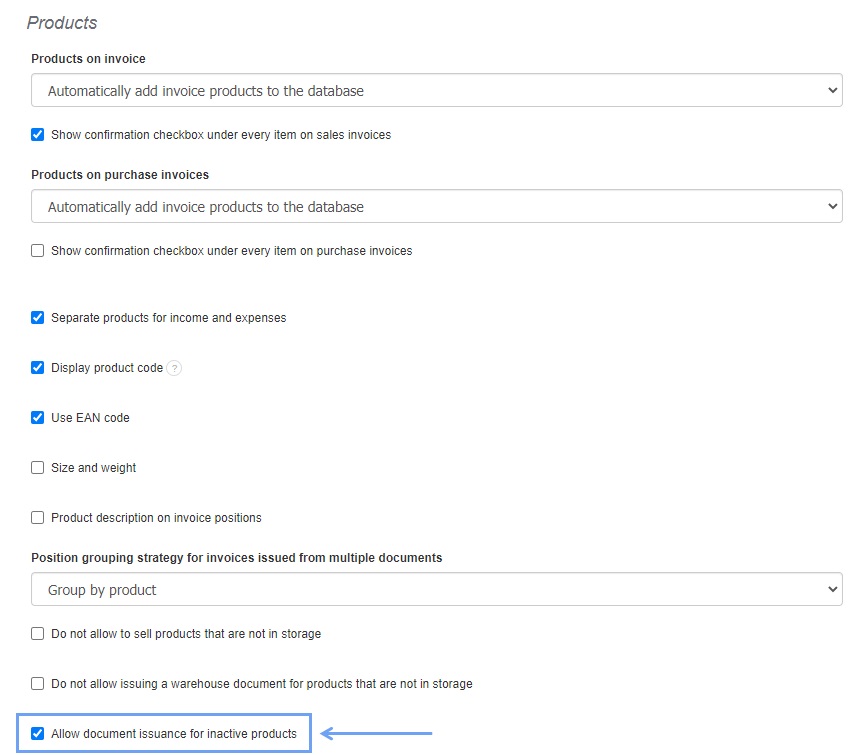
Task: Open the "Products on invoice" dropdown
Action: click(x=437, y=90)
